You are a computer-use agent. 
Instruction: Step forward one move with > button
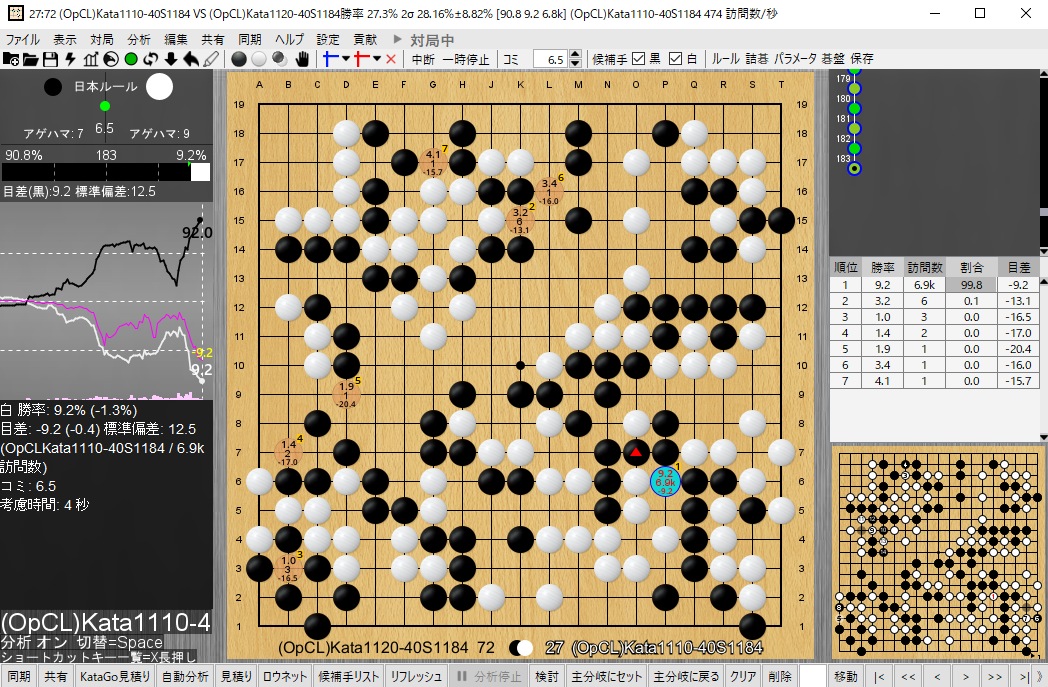[x=965, y=677]
